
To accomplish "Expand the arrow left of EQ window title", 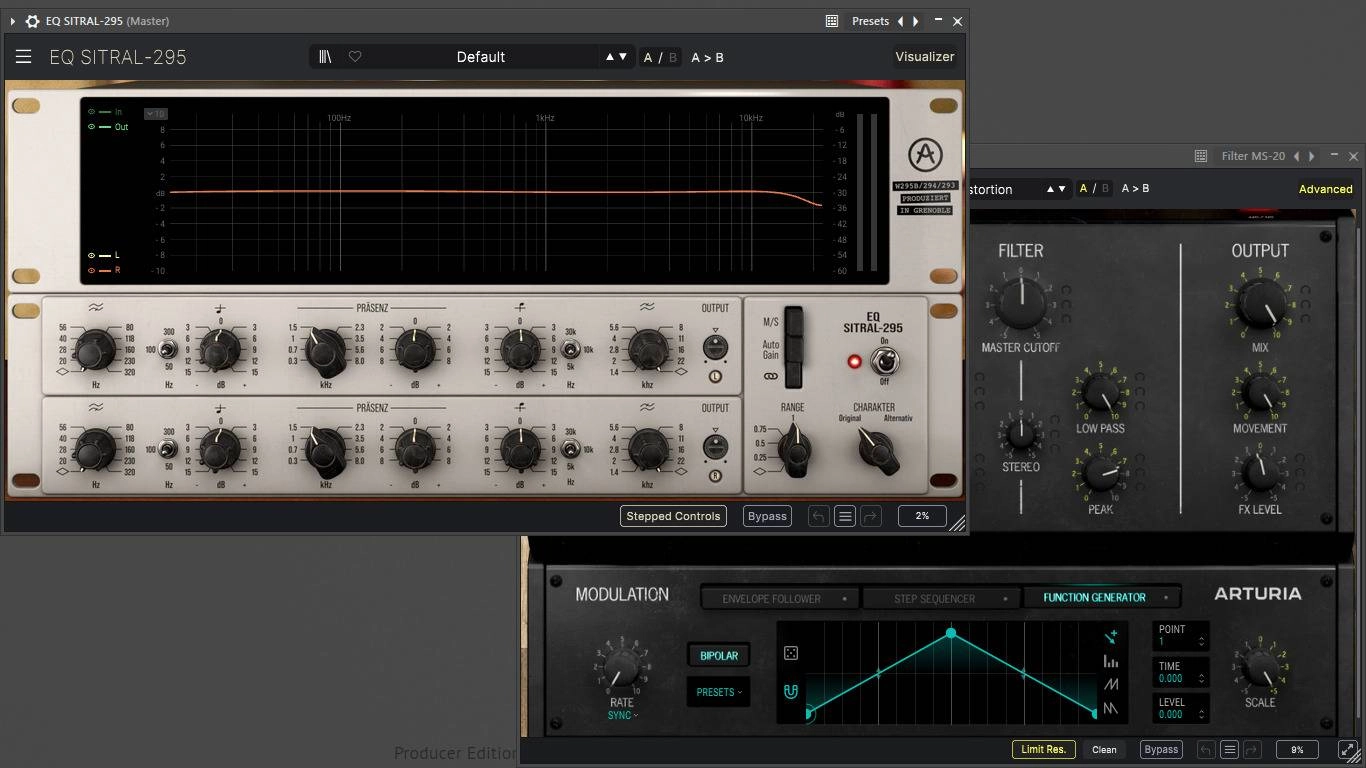I will (12, 21).
